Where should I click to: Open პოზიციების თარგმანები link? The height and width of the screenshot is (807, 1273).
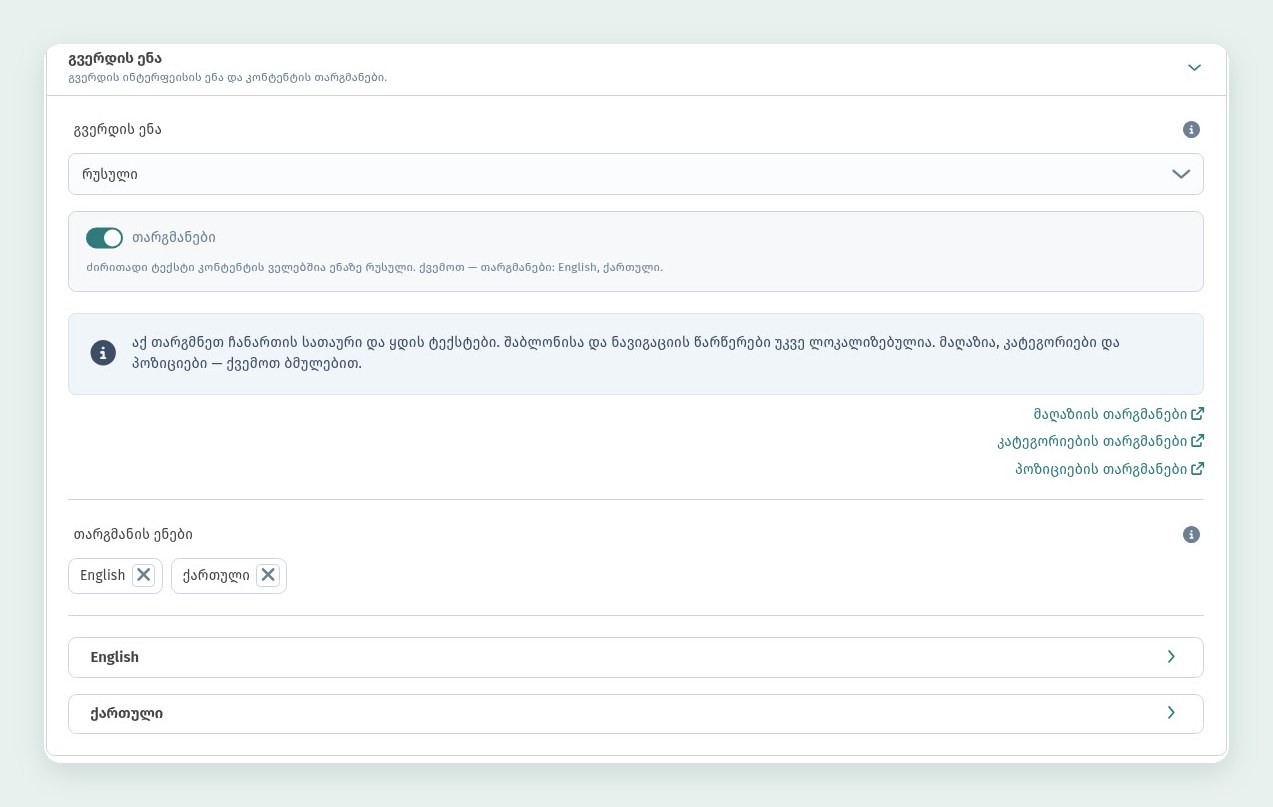1109,468
